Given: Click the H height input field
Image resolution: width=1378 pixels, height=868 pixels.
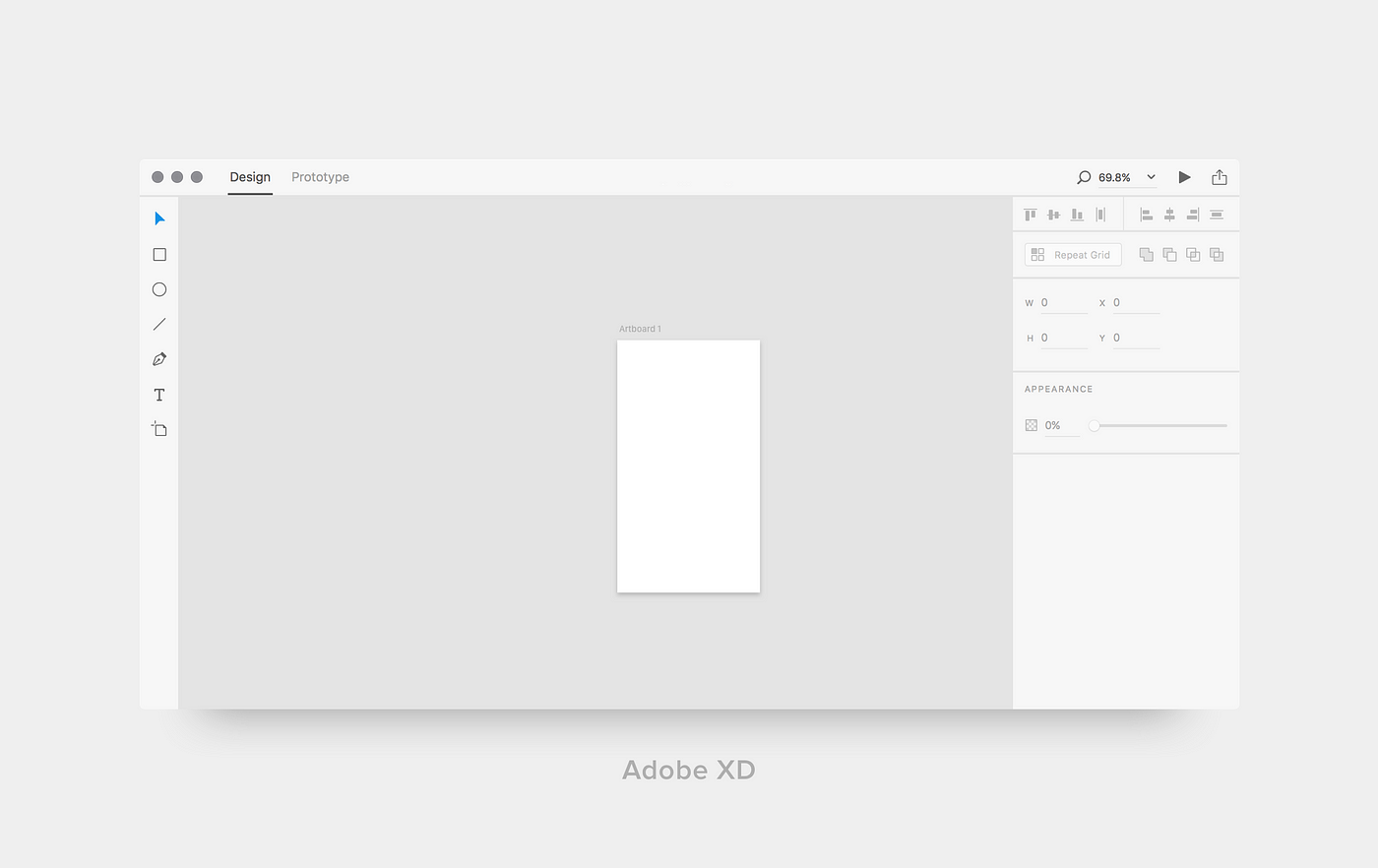Looking at the screenshot, I should coord(1063,338).
